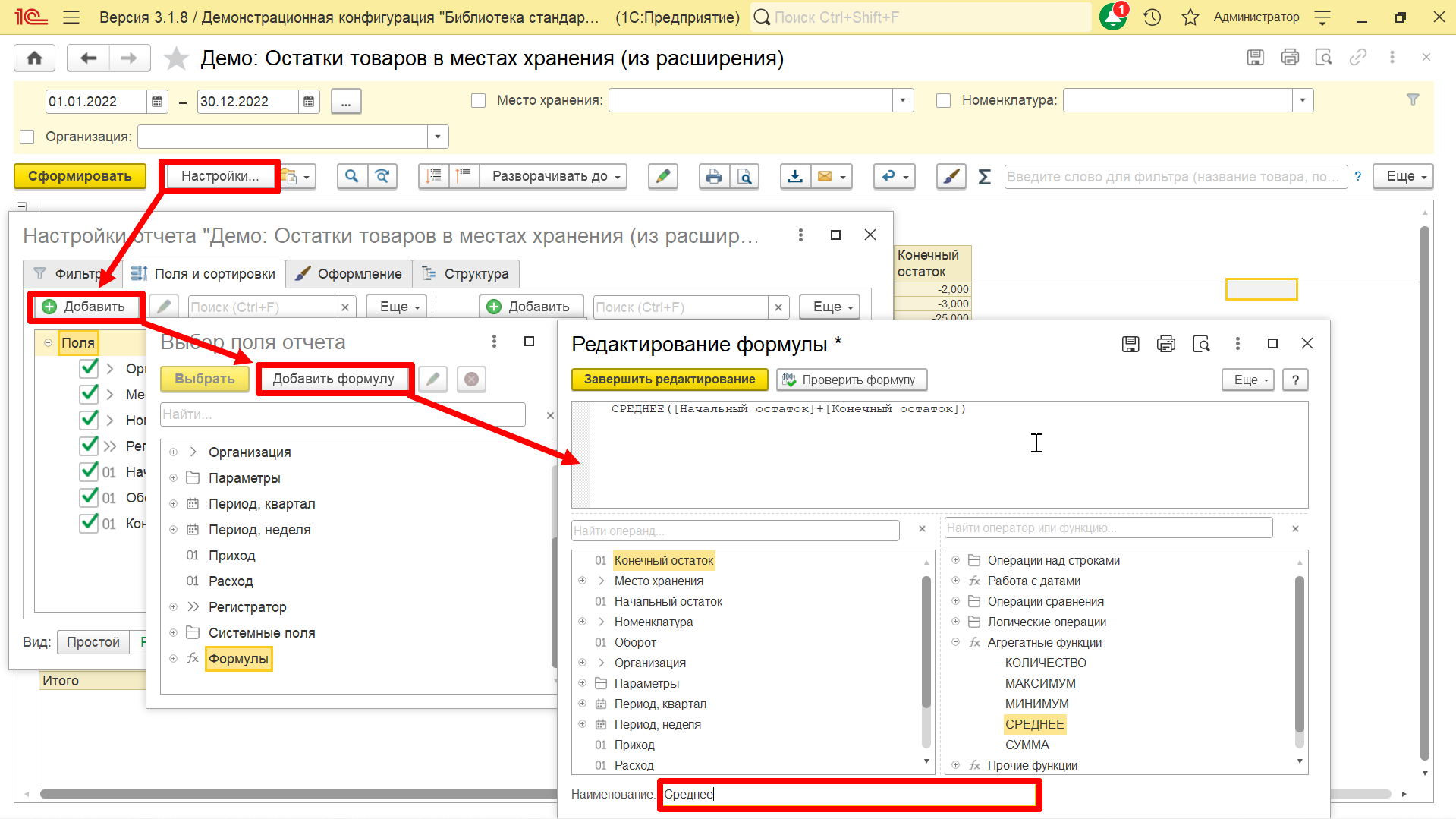
Task: Collapse the Агрегатные функции group
Action: click(x=955, y=642)
